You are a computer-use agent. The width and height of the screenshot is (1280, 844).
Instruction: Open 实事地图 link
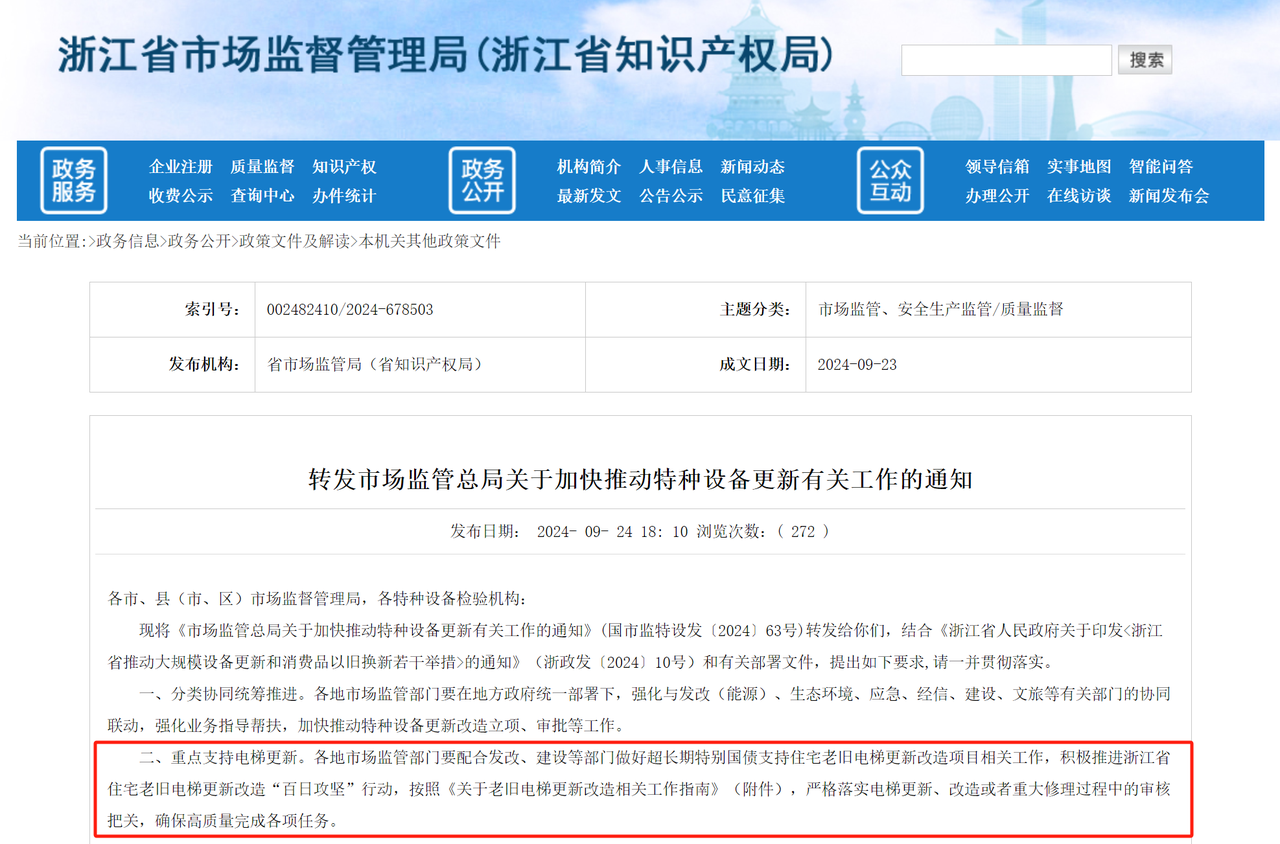pos(1079,167)
